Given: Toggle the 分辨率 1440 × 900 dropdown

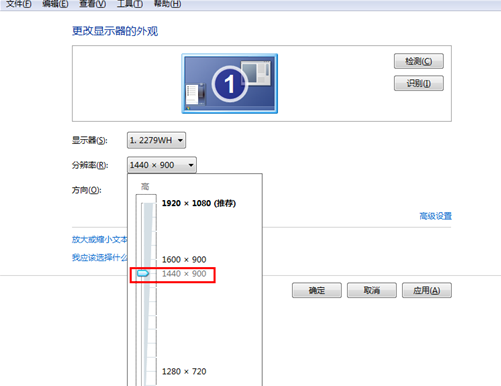Looking at the screenshot, I should tap(162, 165).
